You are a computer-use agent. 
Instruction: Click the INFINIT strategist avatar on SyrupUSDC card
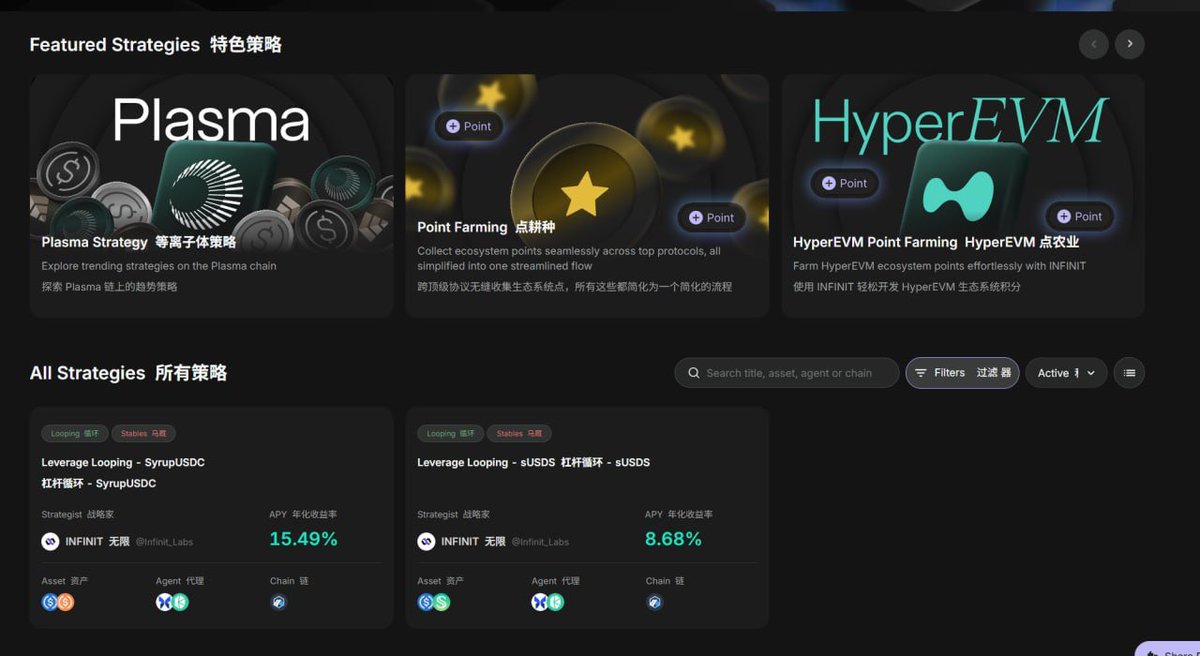click(49, 541)
